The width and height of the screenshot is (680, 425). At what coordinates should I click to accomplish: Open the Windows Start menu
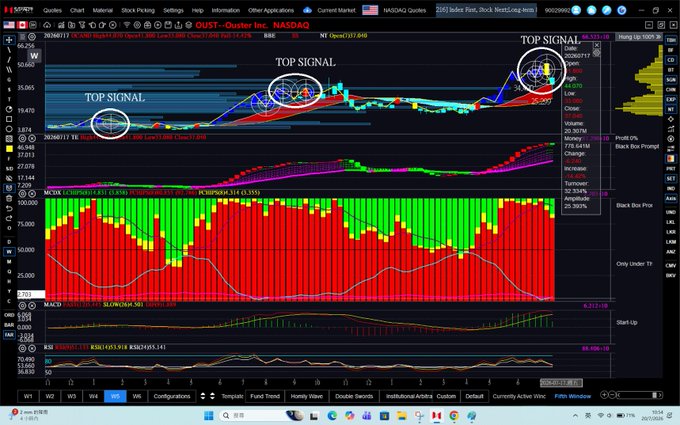click(209, 415)
